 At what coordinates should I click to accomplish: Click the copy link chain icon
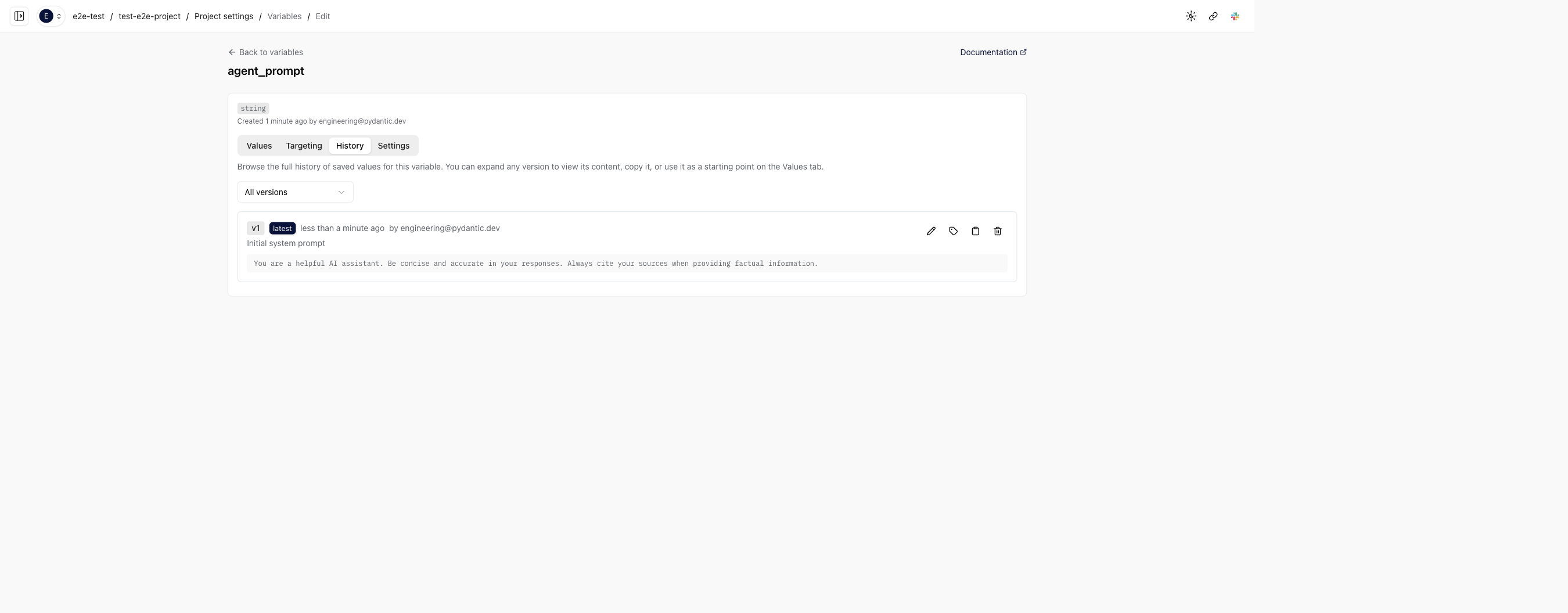1213,16
